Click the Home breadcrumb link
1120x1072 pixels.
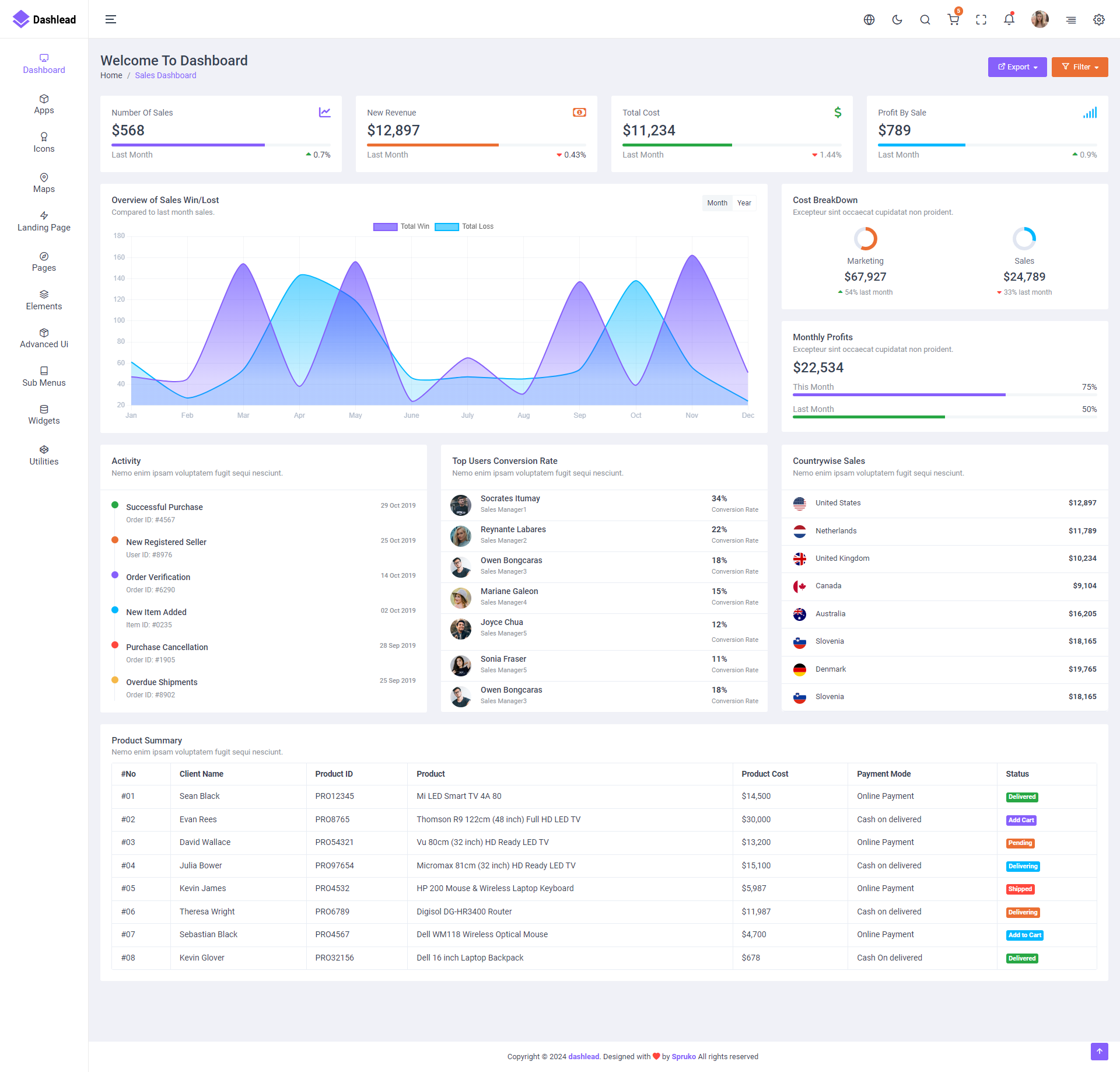pos(111,75)
